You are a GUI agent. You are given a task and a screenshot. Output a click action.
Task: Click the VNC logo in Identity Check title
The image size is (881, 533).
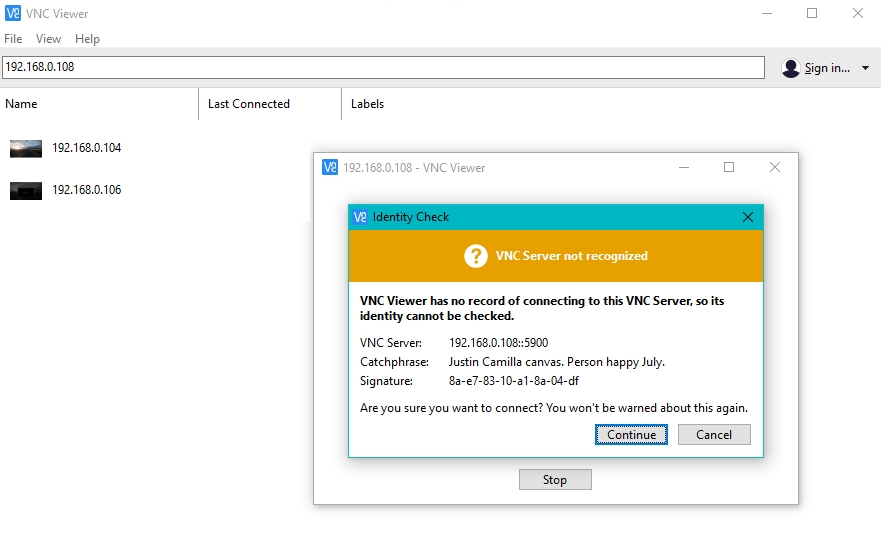(360, 217)
